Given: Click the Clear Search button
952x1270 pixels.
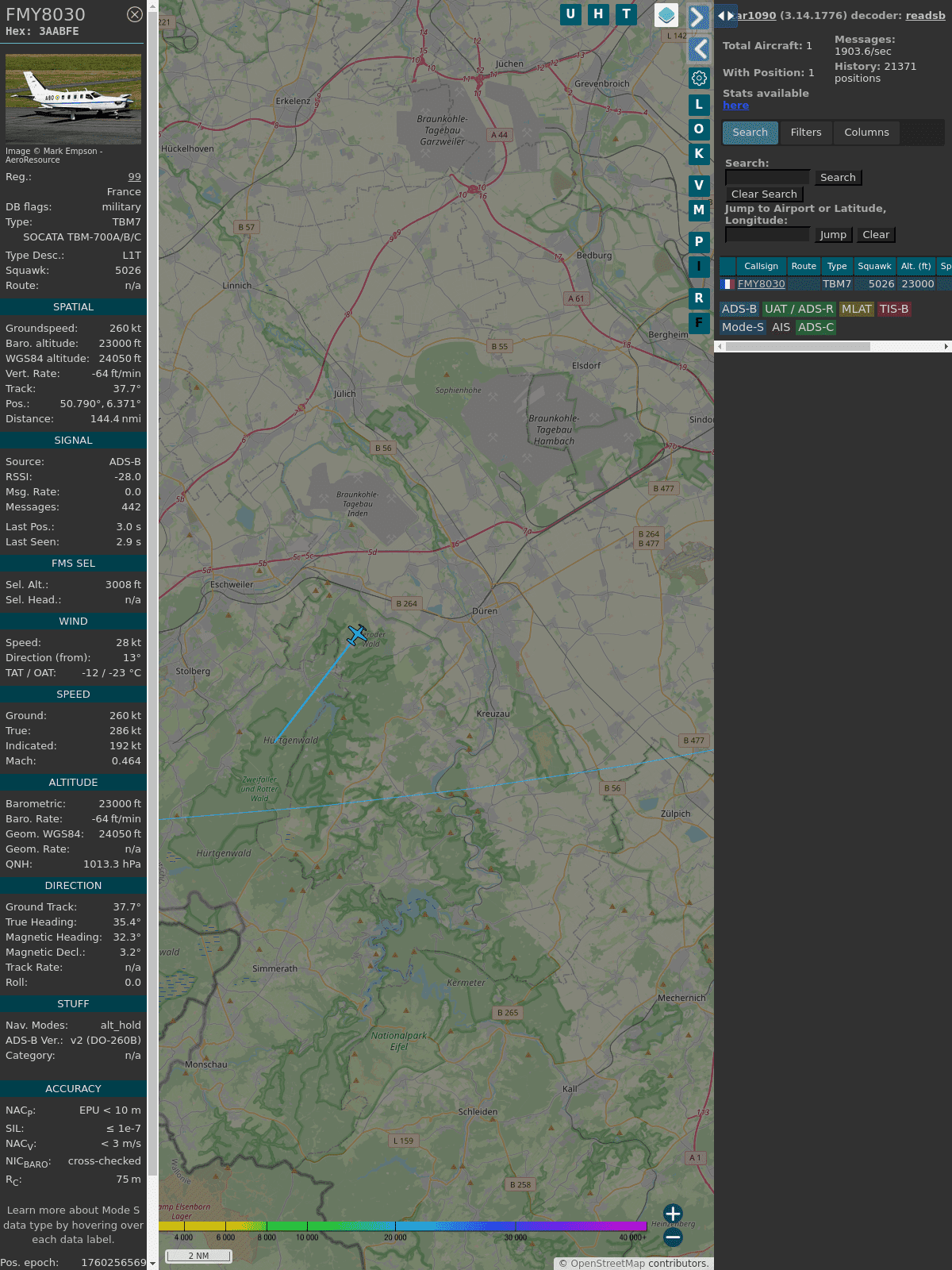Looking at the screenshot, I should click(x=764, y=194).
